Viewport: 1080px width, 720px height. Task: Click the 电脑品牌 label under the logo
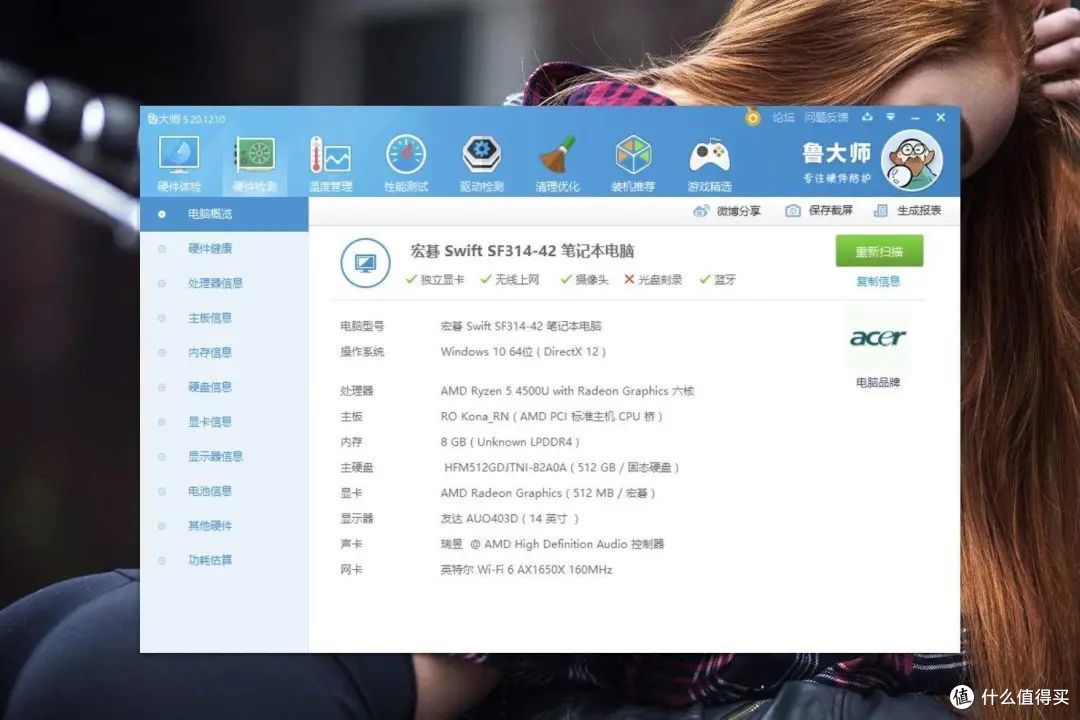[878, 382]
